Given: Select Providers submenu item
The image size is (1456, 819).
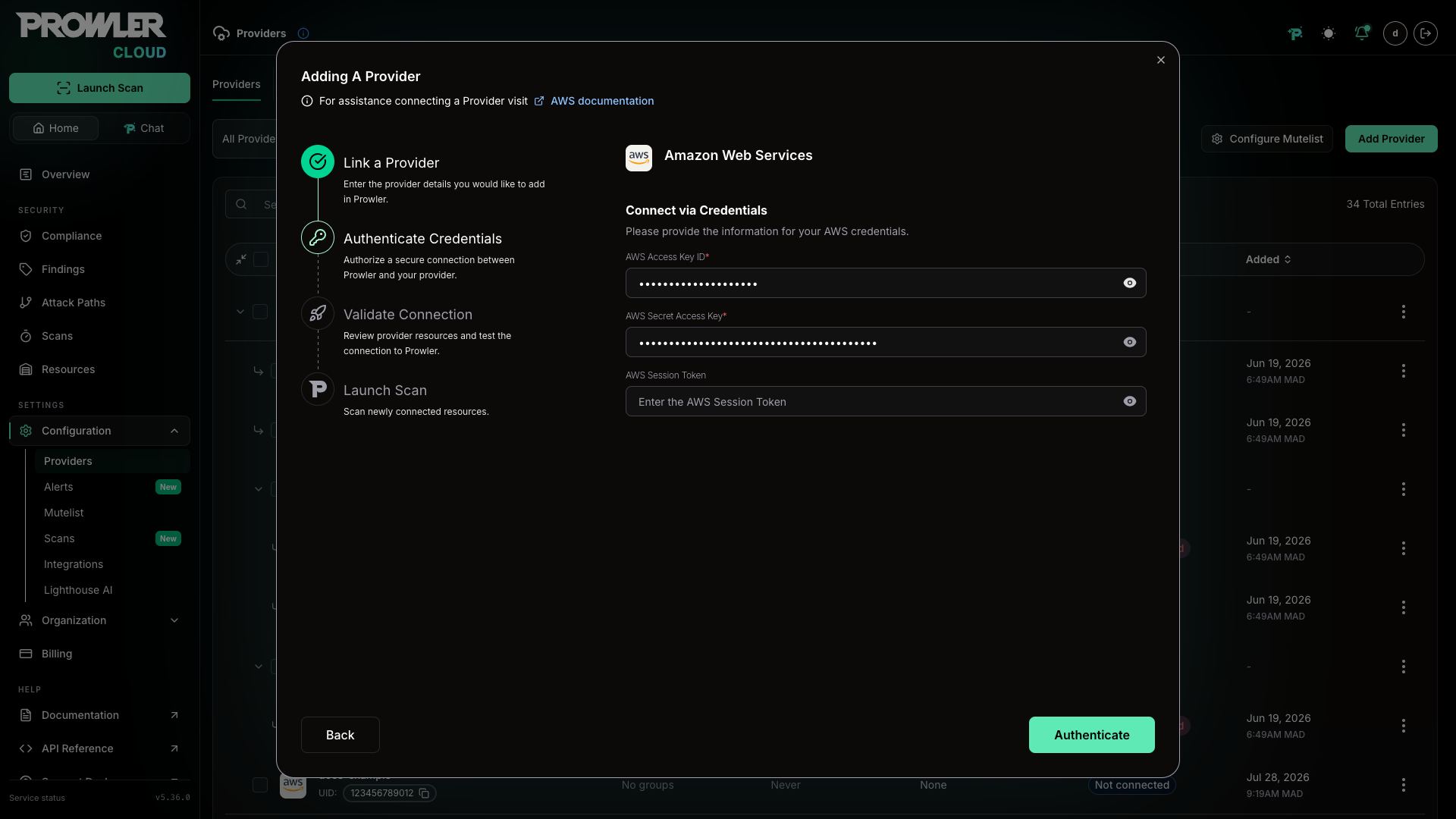Looking at the screenshot, I should pyautogui.click(x=112, y=461).
